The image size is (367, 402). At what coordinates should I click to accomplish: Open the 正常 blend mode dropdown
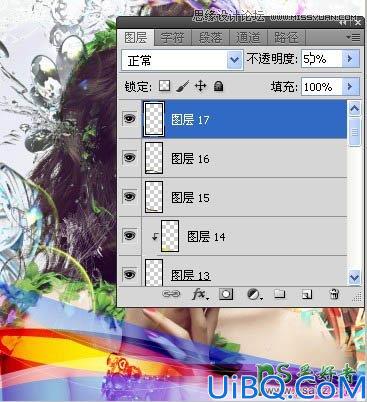coord(182,60)
